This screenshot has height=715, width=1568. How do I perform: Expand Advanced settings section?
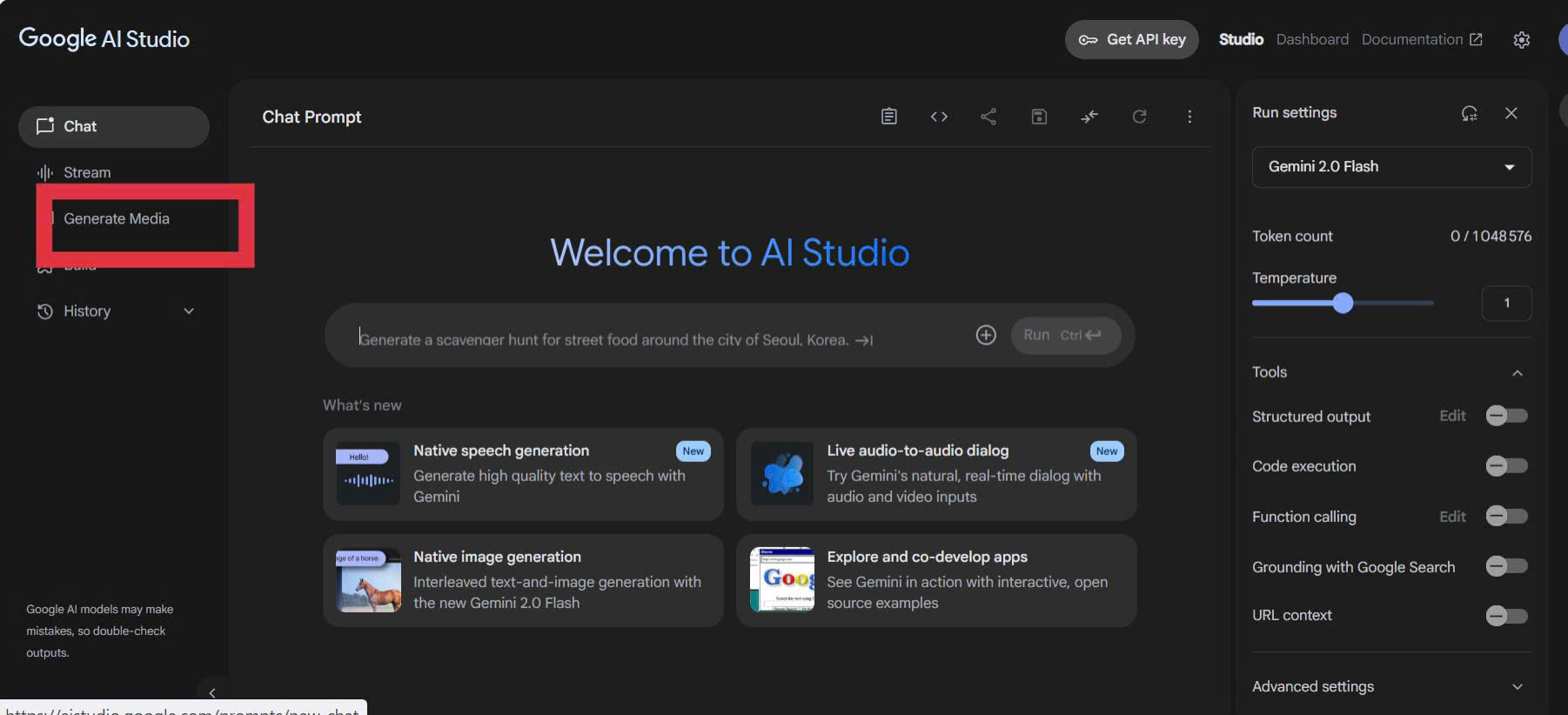click(x=1391, y=686)
